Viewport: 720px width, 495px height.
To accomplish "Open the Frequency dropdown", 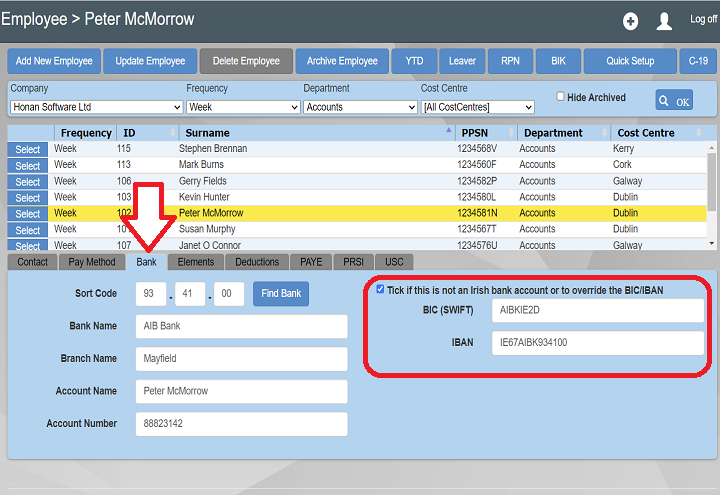I will click(x=240, y=107).
